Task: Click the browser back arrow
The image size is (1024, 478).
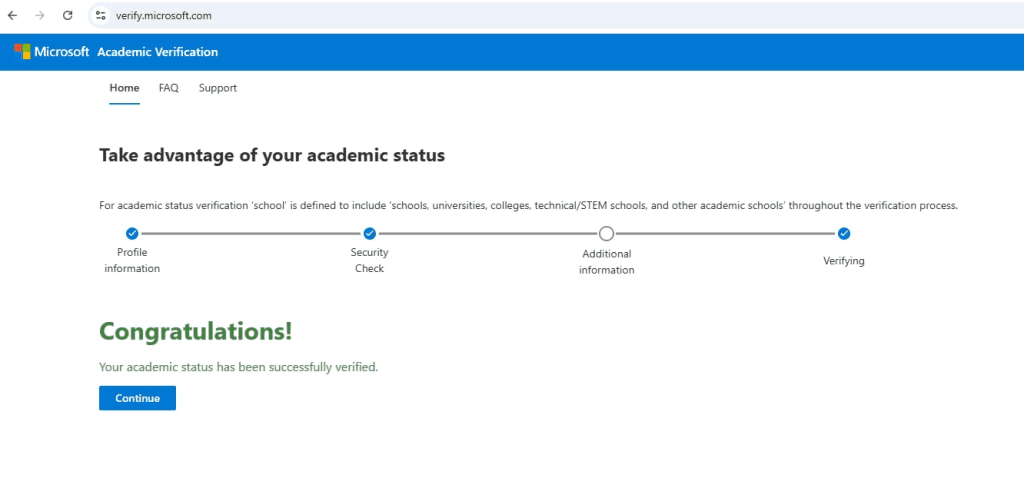Action: [x=13, y=16]
